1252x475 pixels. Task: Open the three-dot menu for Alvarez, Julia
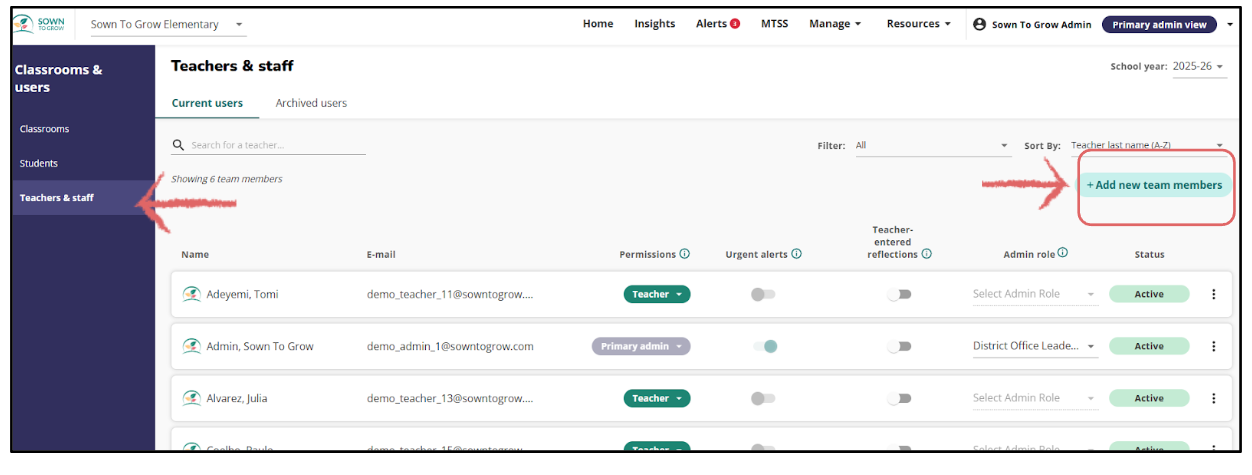click(x=1214, y=398)
